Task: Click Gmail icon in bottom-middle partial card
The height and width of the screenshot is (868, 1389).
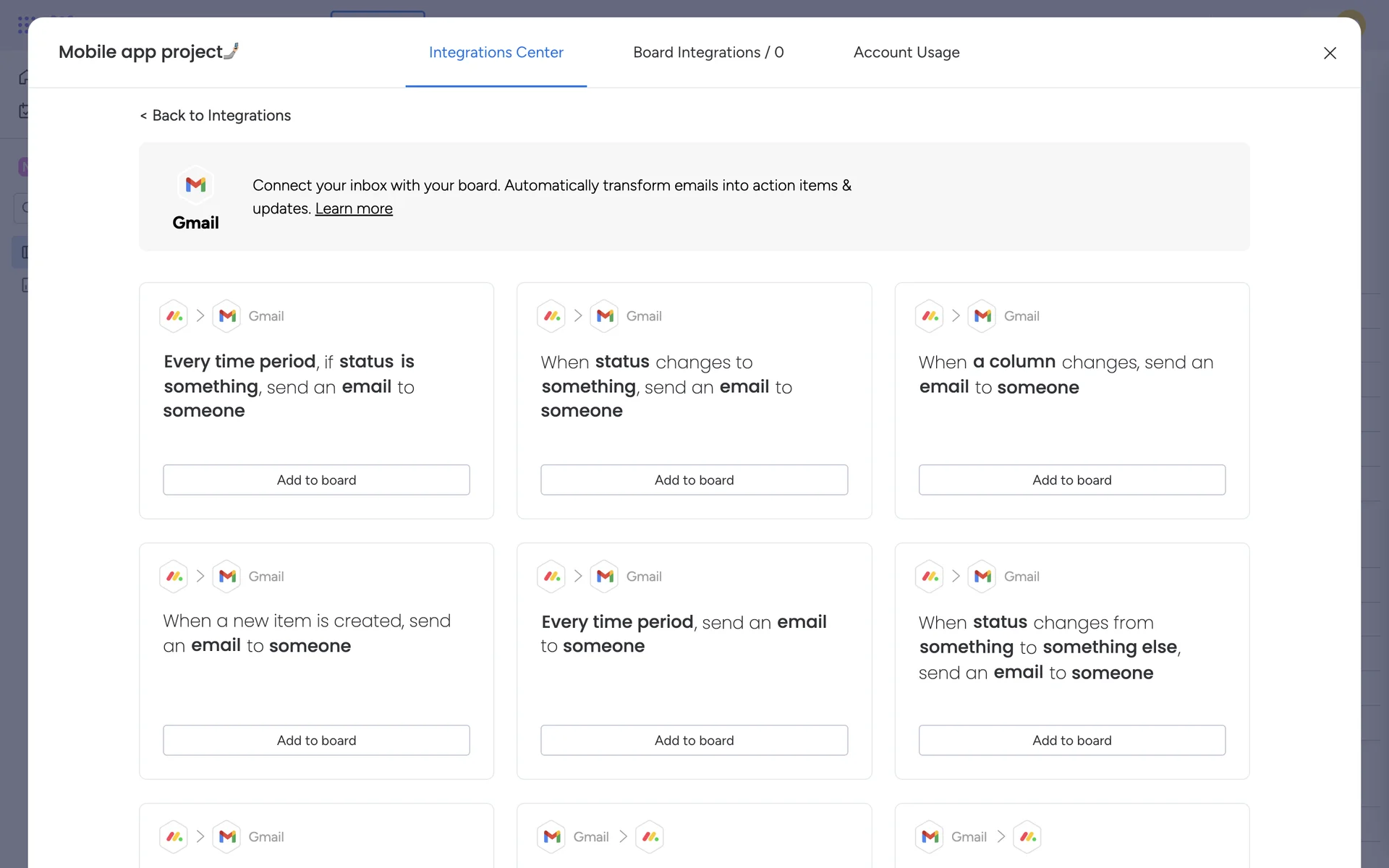Action: coord(553,837)
